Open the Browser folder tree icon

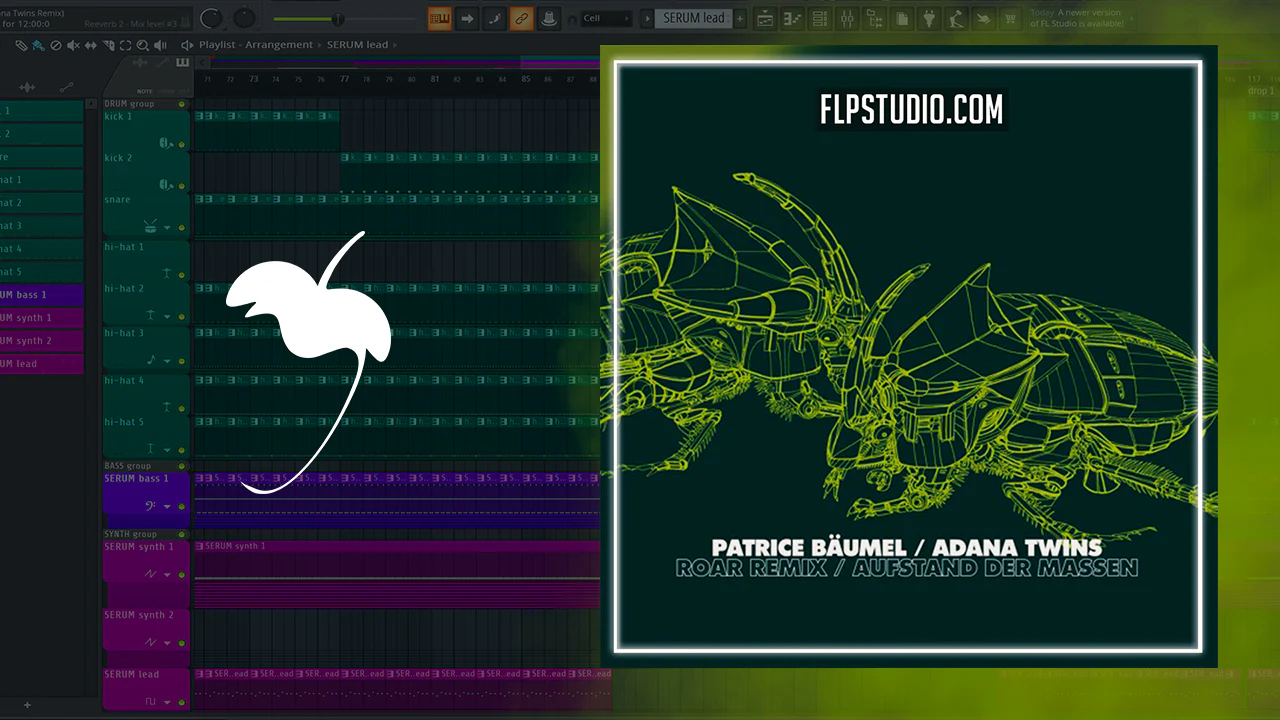click(874, 18)
